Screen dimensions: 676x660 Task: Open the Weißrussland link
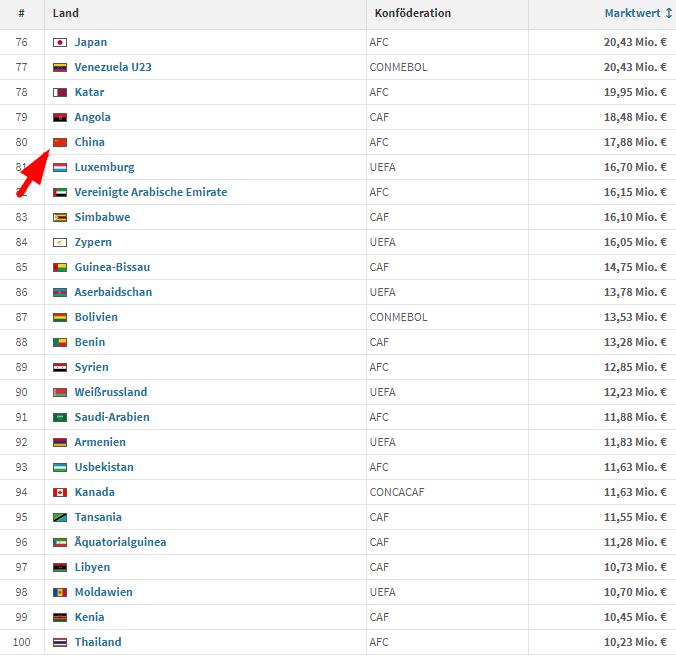[x=110, y=392]
